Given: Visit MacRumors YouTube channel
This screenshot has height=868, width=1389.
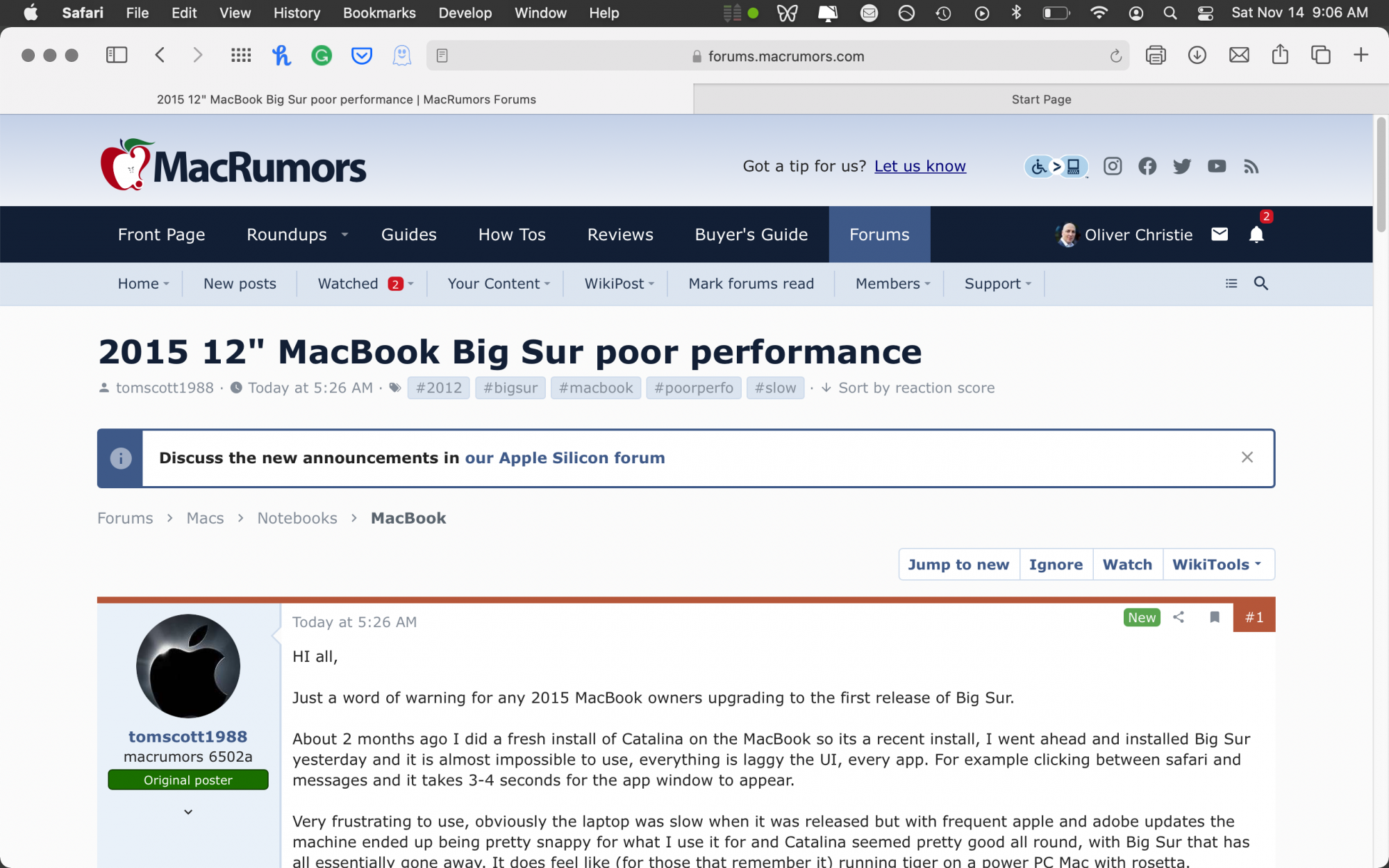Looking at the screenshot, I should pos(1217,166).
